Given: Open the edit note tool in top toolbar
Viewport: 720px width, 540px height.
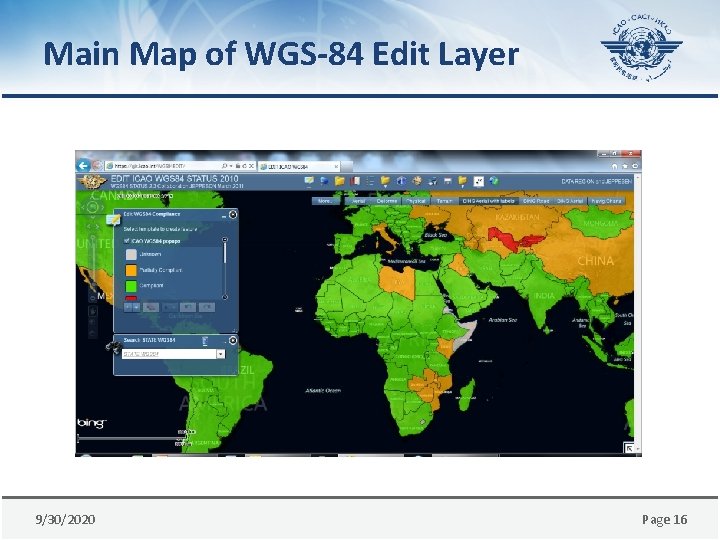Looking at the screenshot, I should [x=309, y=181].
